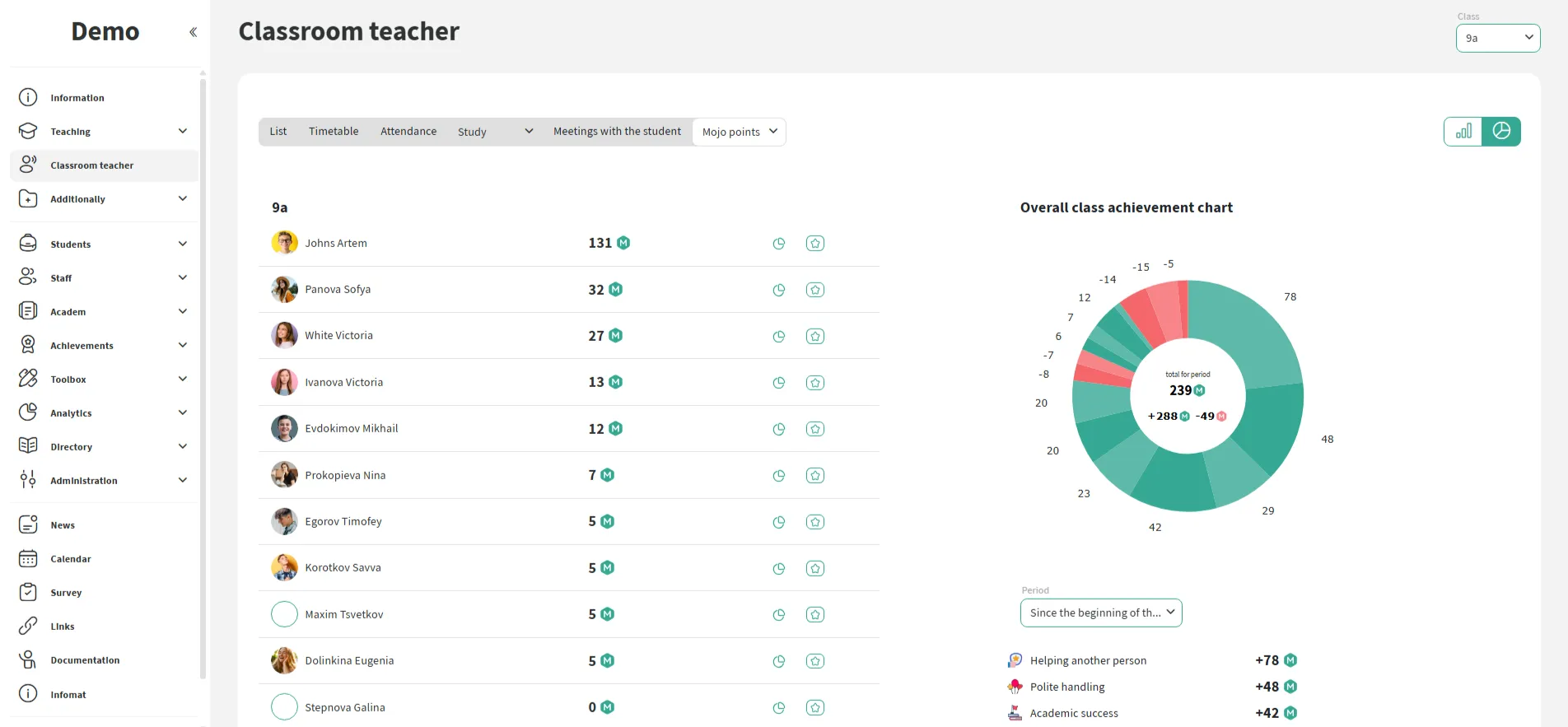
Task: Click the star badge icon for Korotkov Savva
Action: [x=814, y=568]
